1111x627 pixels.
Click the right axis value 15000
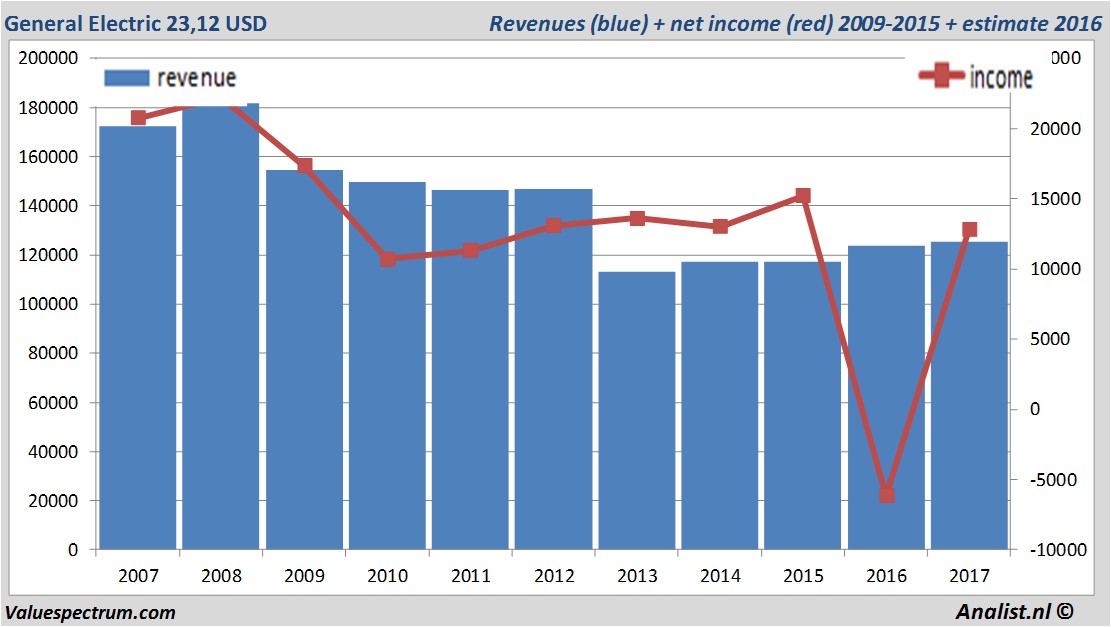pos(1055,199)
